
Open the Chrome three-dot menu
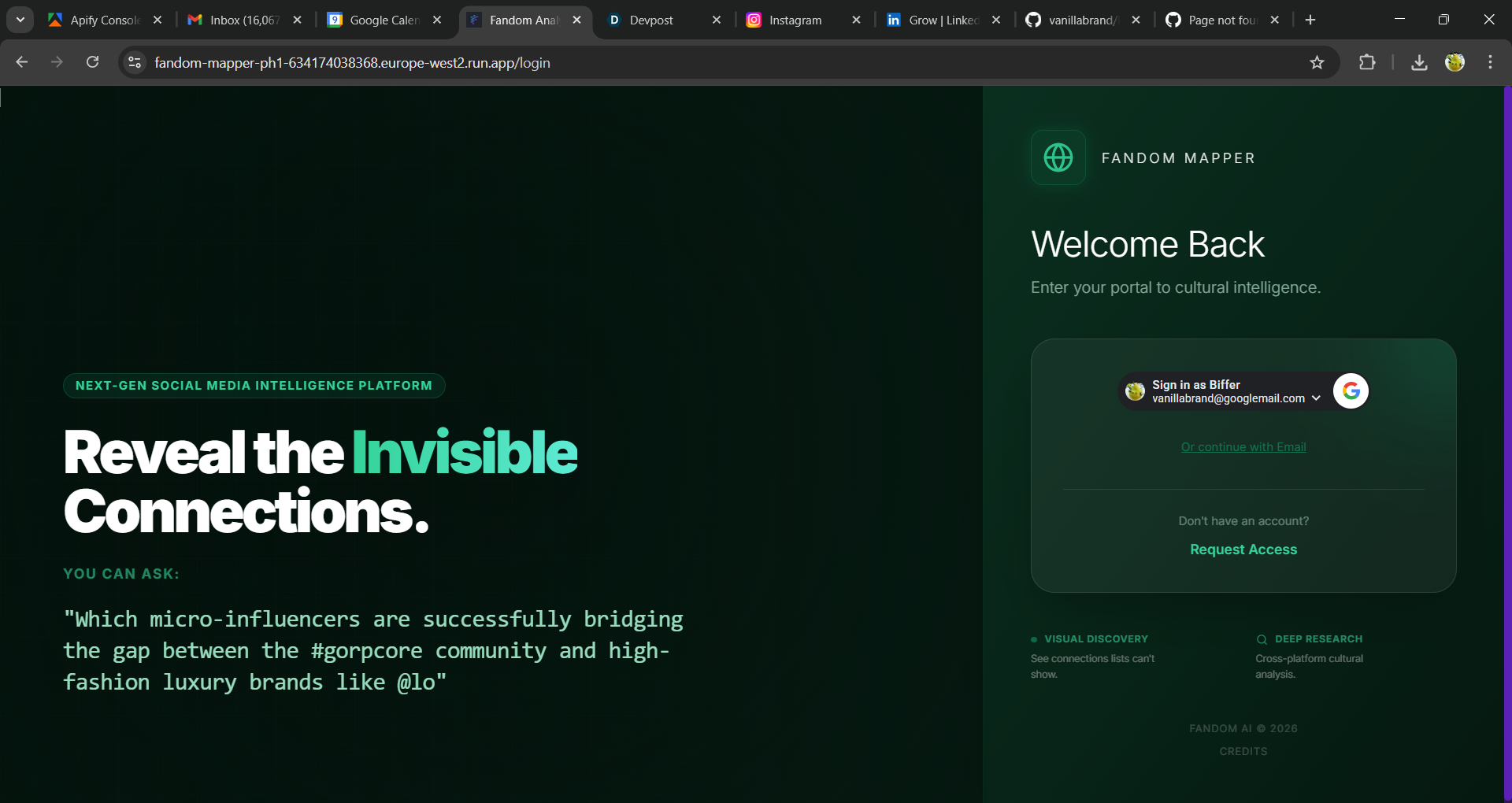[1490, 62]
